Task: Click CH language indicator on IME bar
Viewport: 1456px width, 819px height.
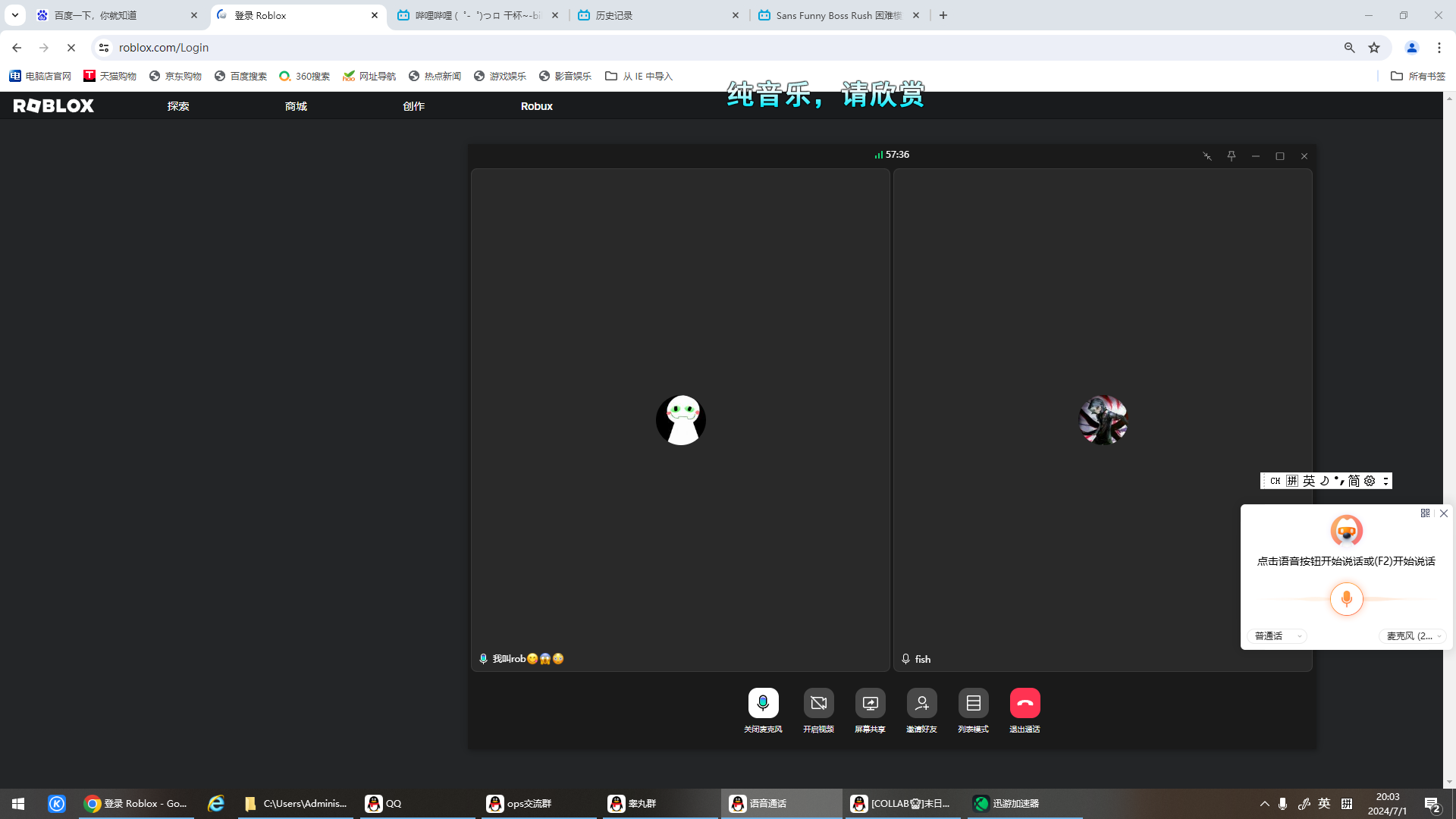Action: [x=1275, y=481]
